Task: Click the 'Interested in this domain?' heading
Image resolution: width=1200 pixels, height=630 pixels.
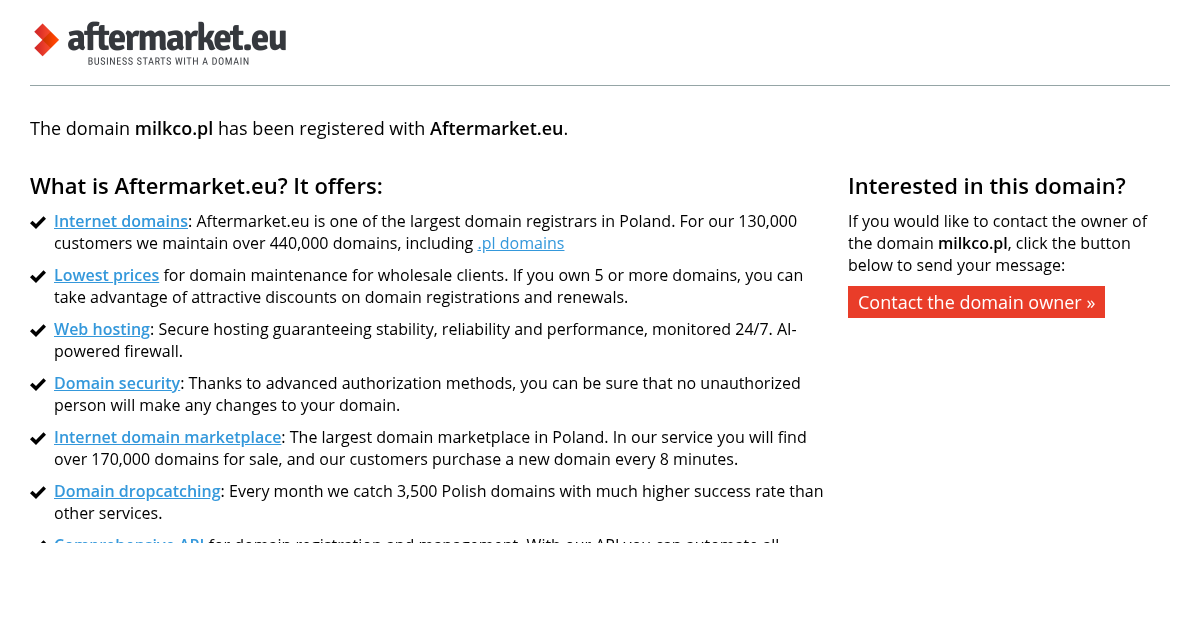Action: [x=986, y=186]
